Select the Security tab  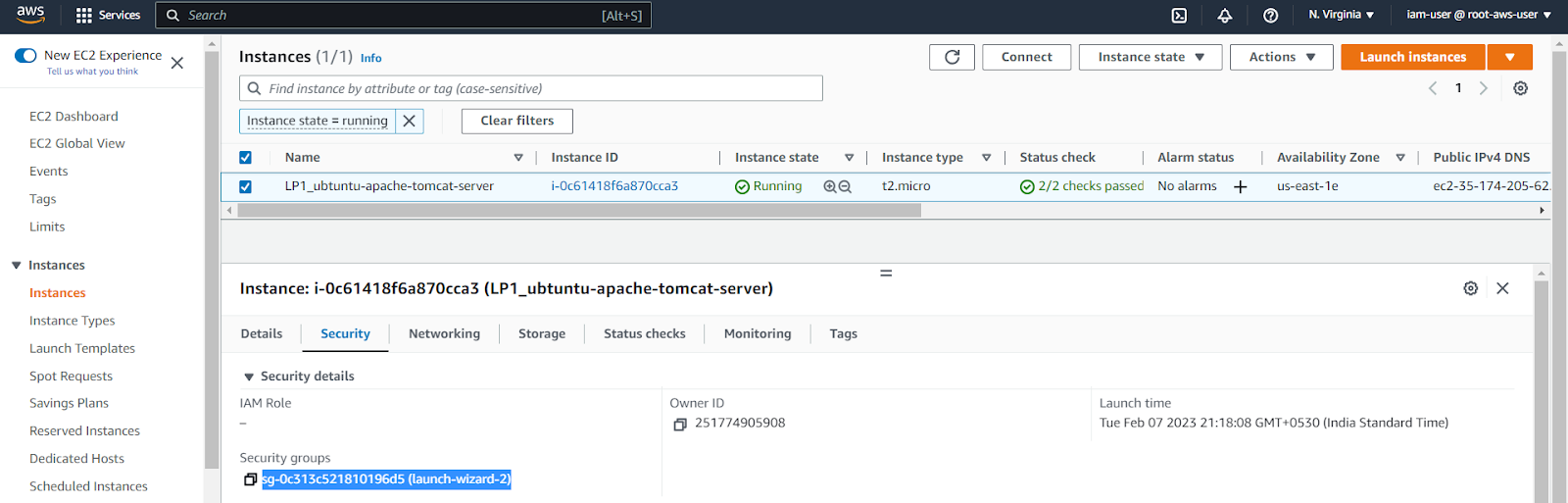345,334
